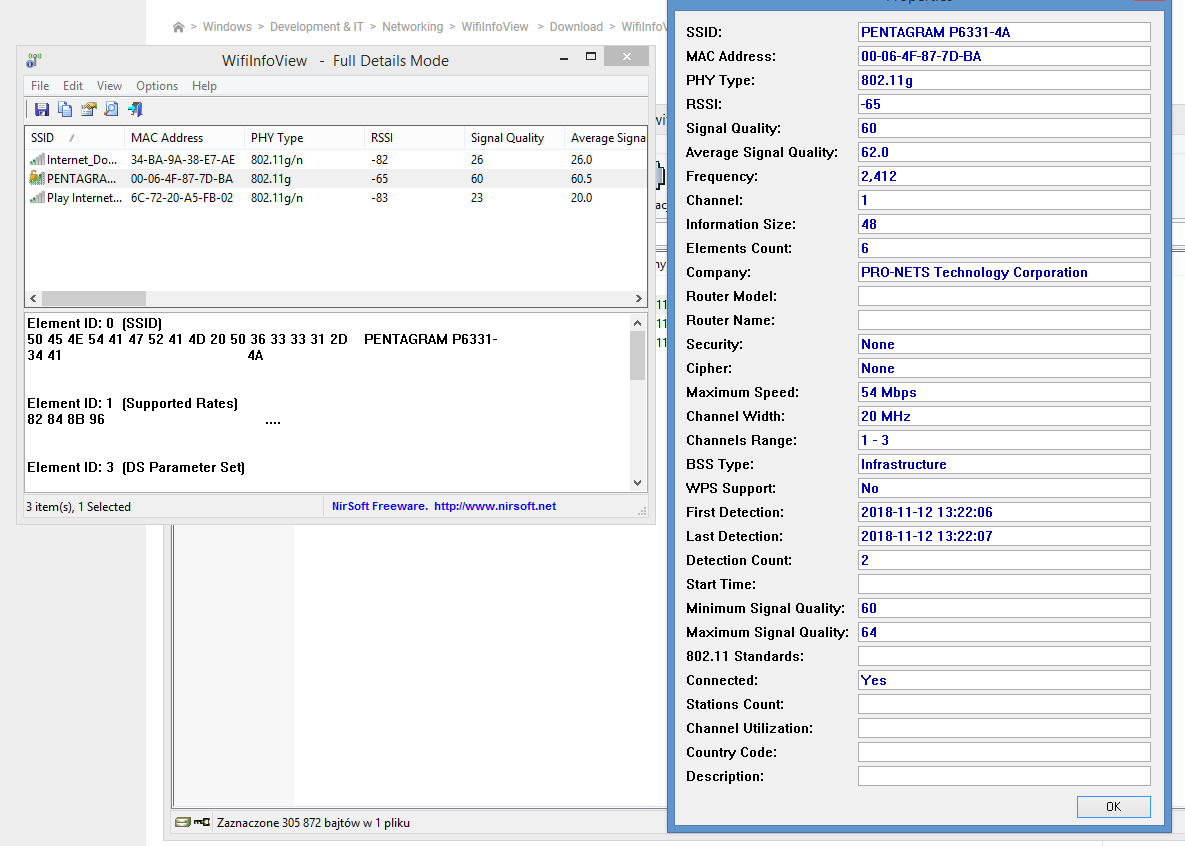Click right arrow of the horizontal scrollbar
Image resolution: width=1185 pixels, height=846 pixels.
[639, 299]
